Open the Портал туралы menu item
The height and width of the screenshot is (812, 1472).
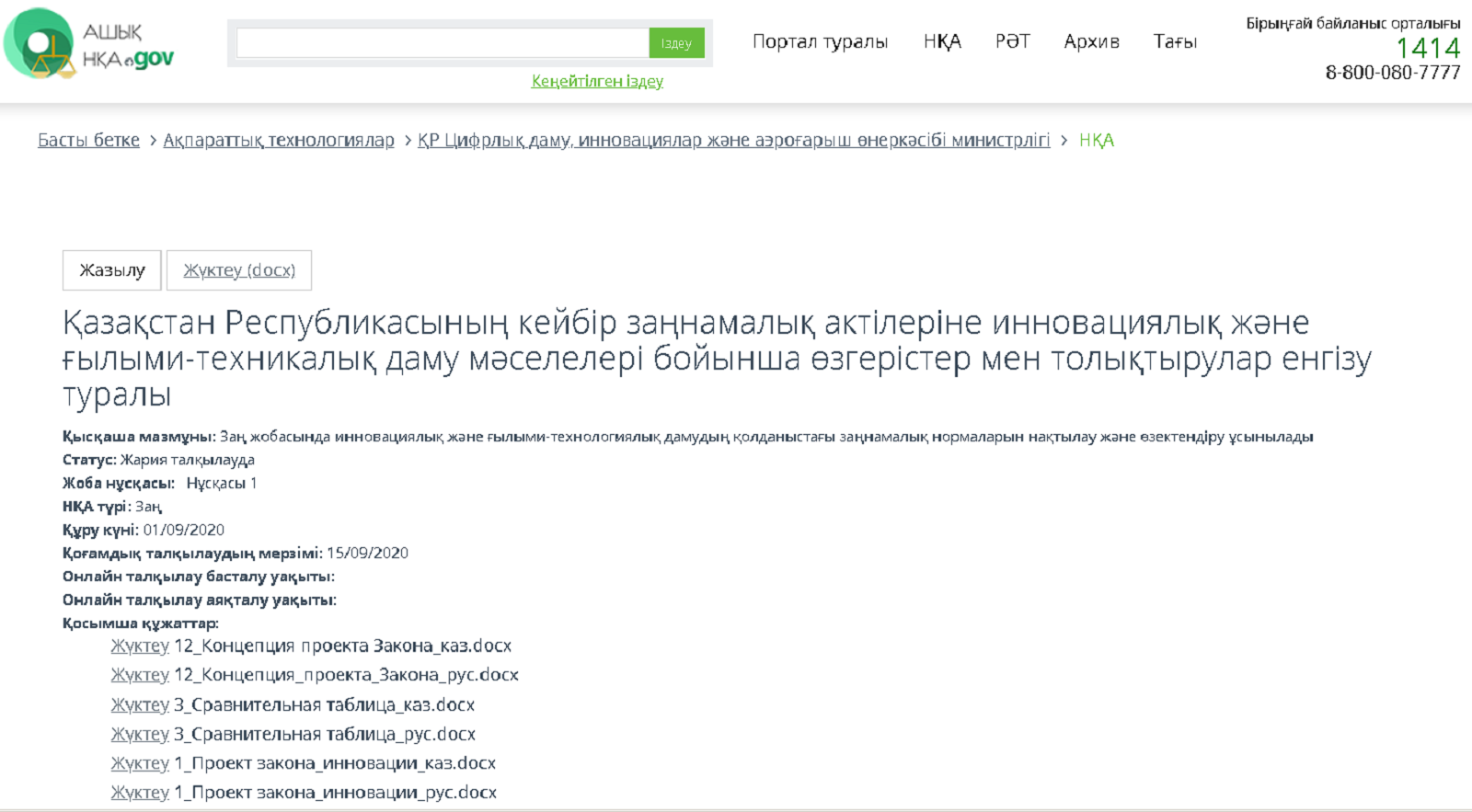click(x=820, y=41)
